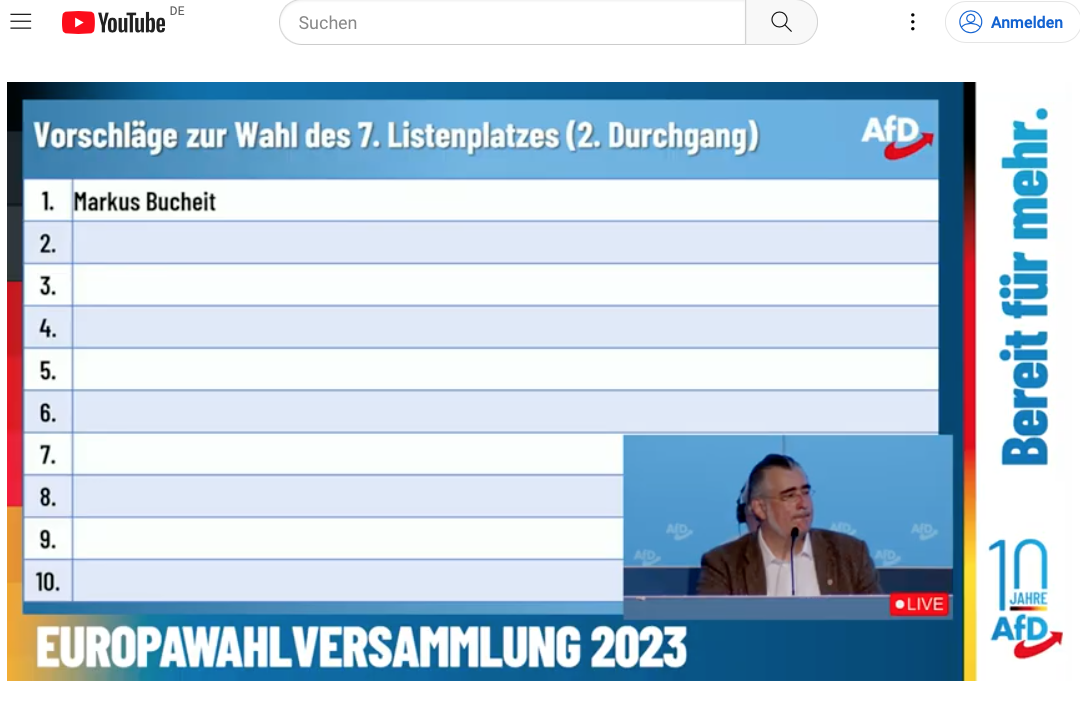Click the video heading Vorschläge zur Wahl
Viewport: 1080px width, 702px height.
tap(396, 136)
